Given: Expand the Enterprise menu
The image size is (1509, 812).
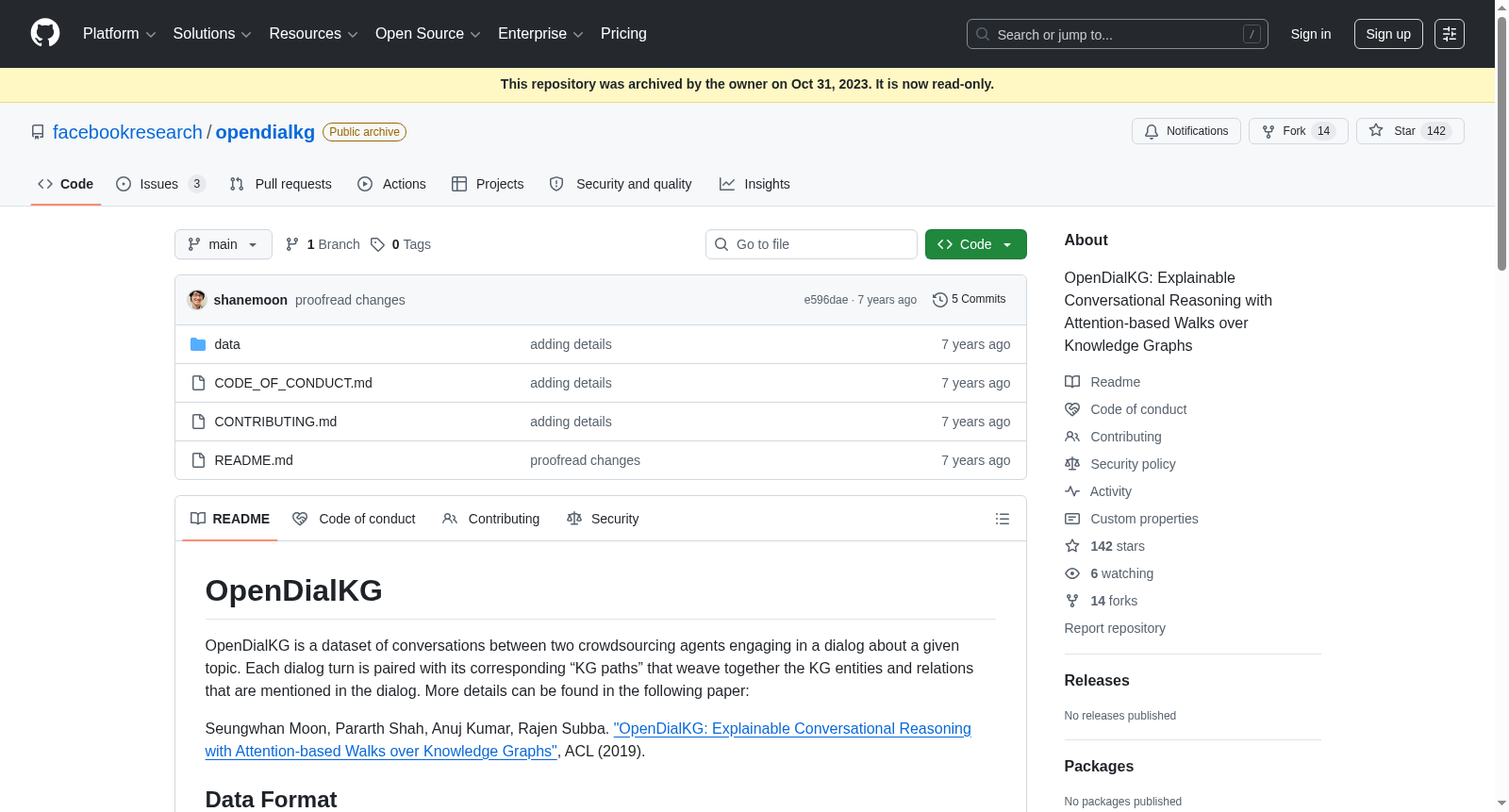Looking at the screenshot, I should (x=540, y=34).
